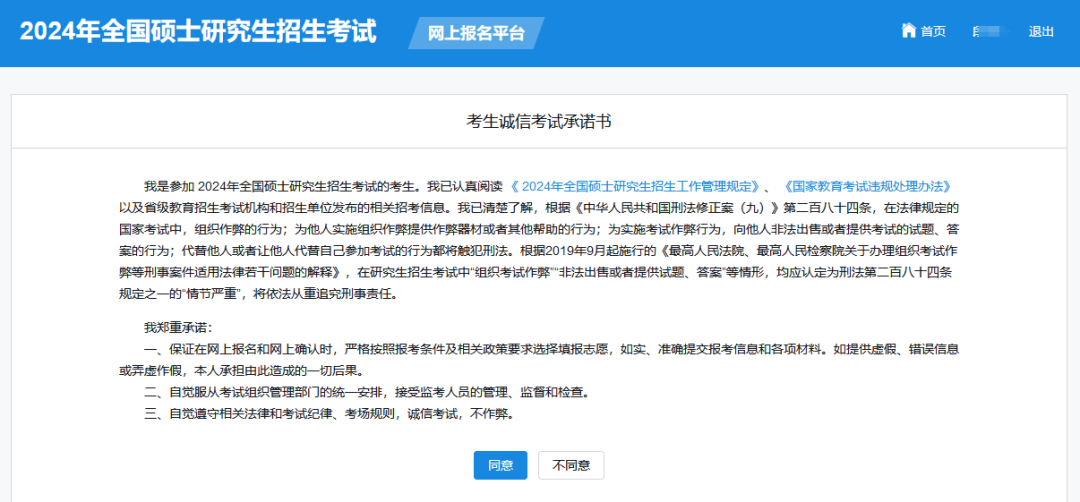Click the 不同意 button
The width and height of the screenshot is (1080, 502).
[x=571, y=466]
